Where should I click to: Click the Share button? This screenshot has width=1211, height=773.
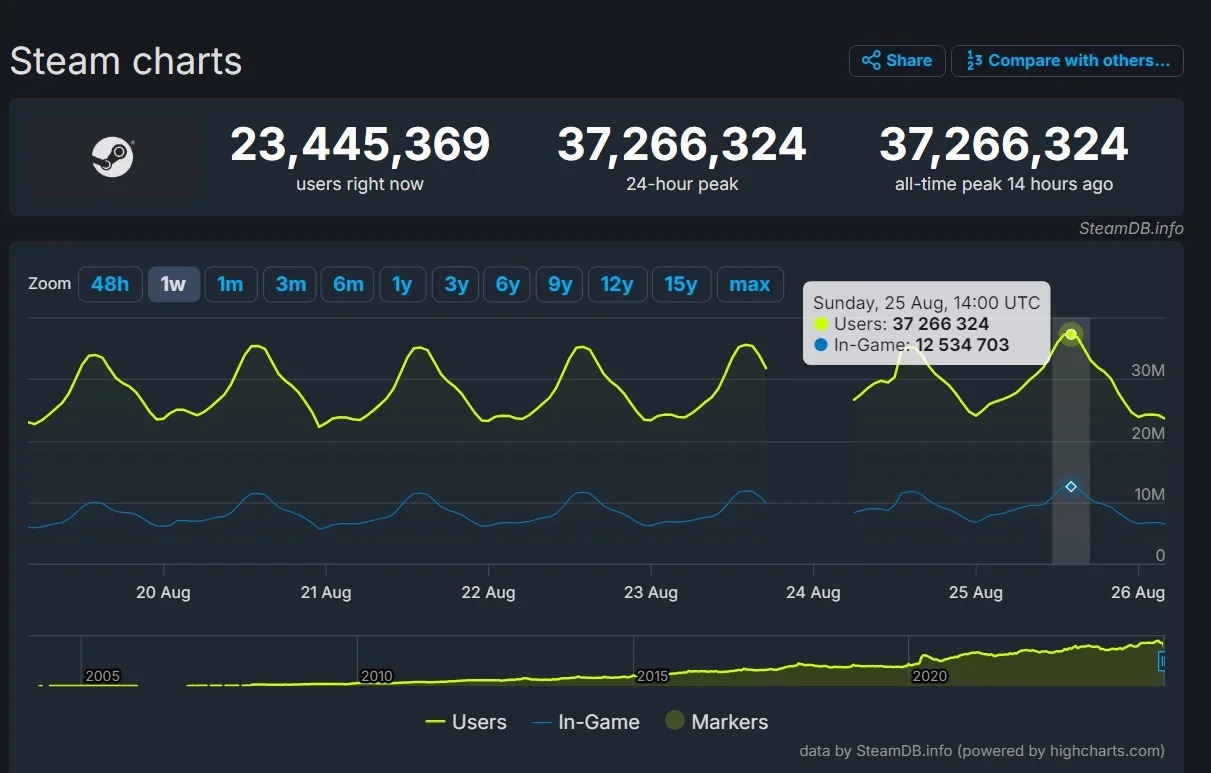[x=897, y=60]
